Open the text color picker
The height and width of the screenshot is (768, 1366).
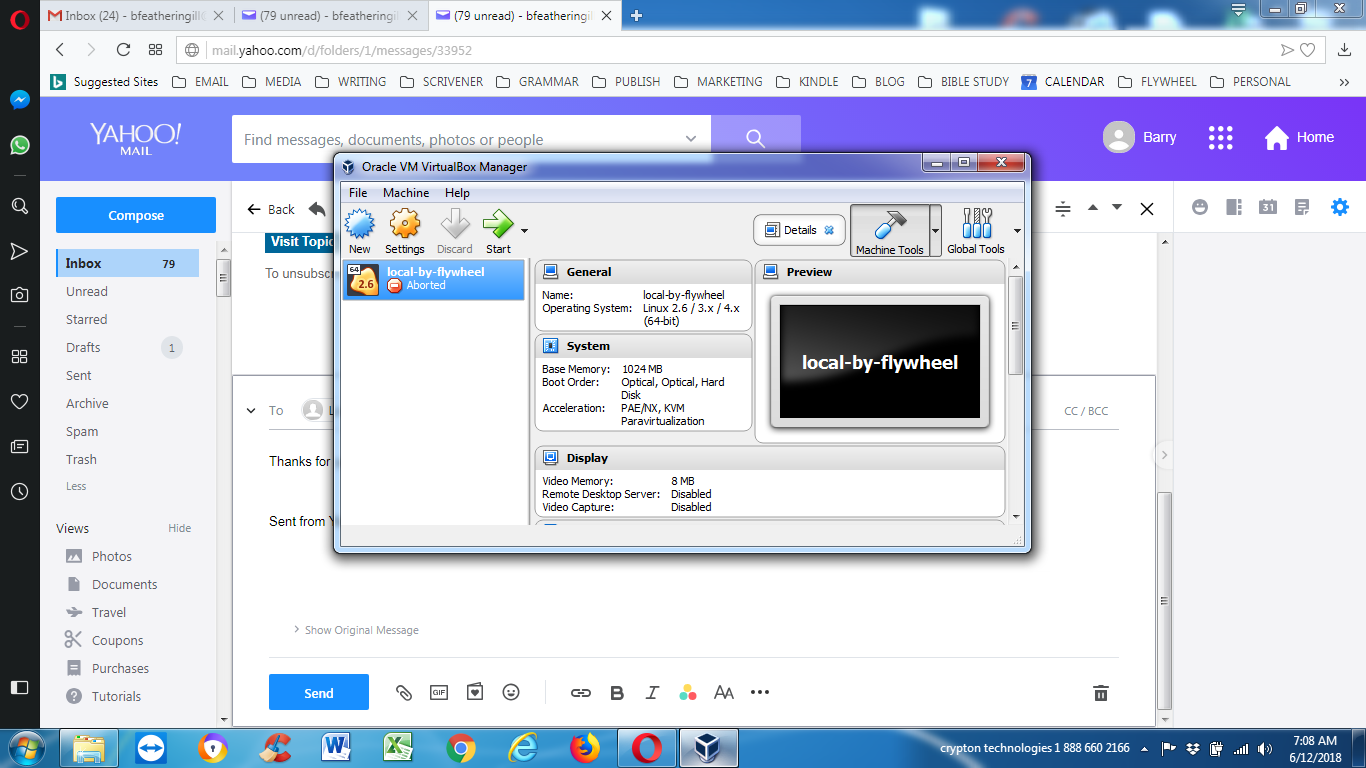[688, 693]
